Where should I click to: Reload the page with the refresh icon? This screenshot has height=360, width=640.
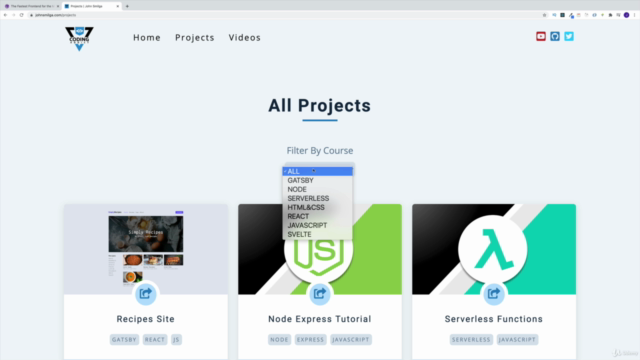[x=22, y=15]
